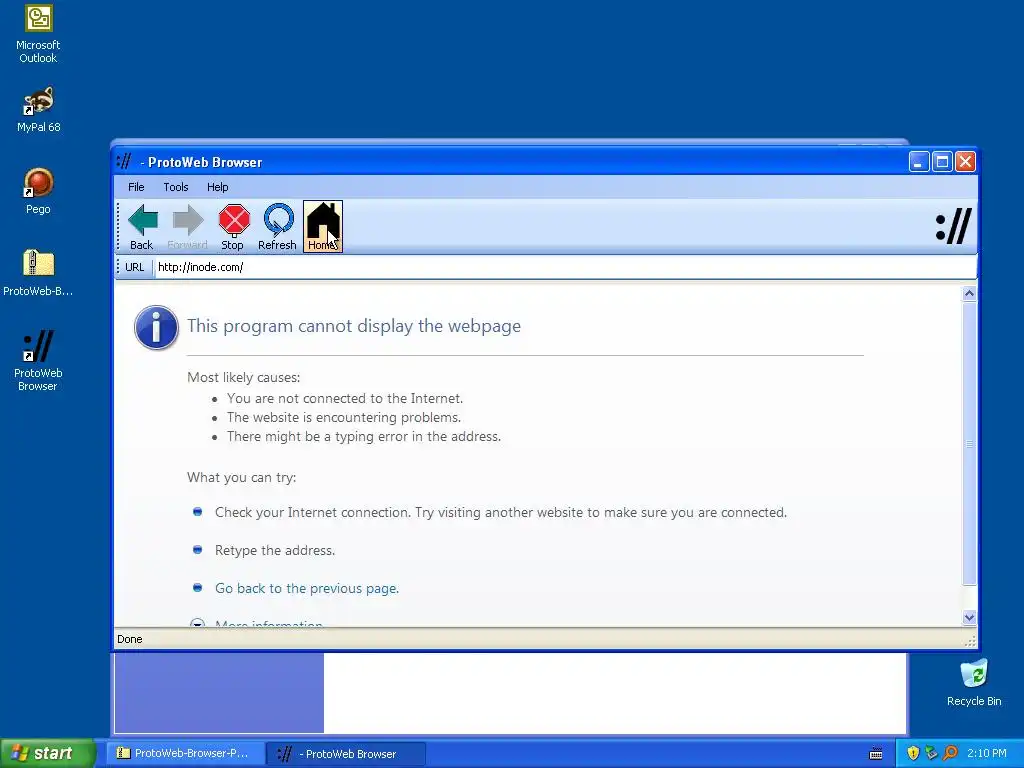Follow 'Go back to the previous page' link
Viewport: 1024px width, 768px height.
point(307,588)
